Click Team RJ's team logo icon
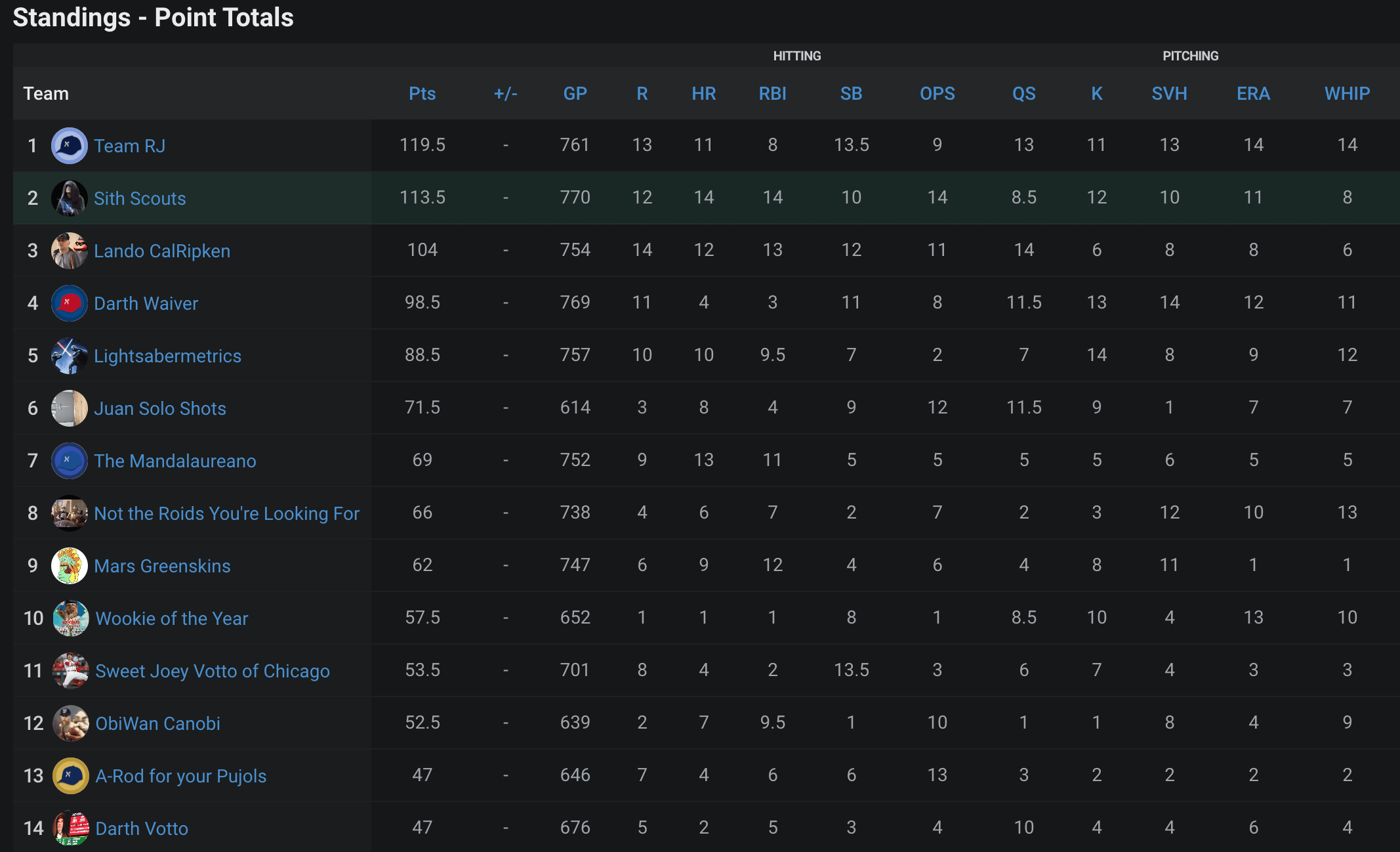This screenshot has width=1400, height=852. click(x=70, y=146)
